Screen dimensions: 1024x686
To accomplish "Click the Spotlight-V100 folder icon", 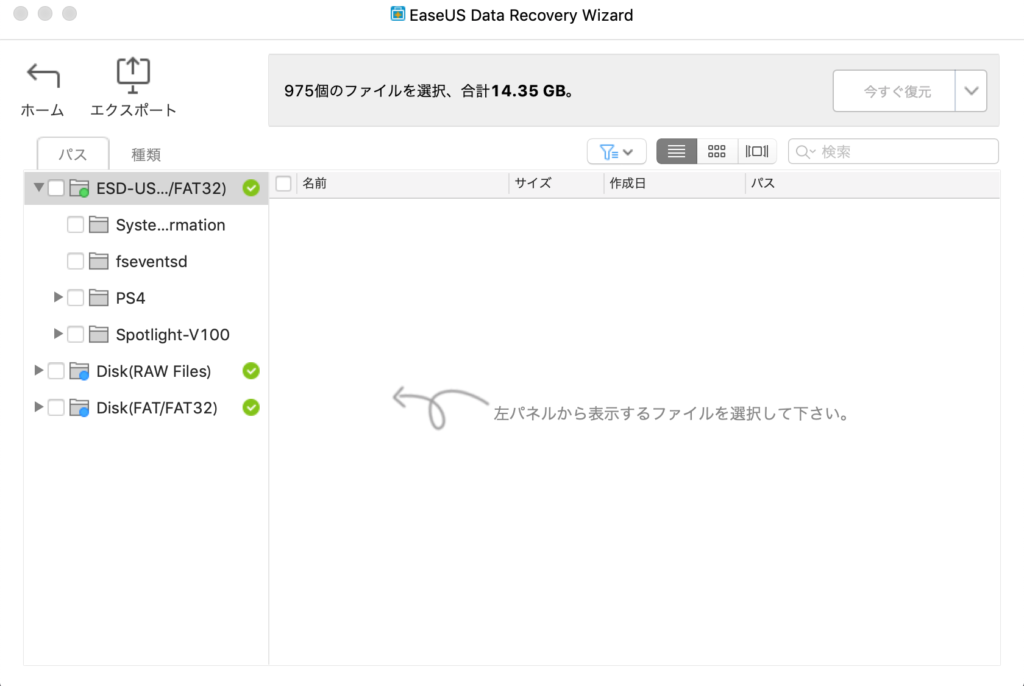I will 99,335.
